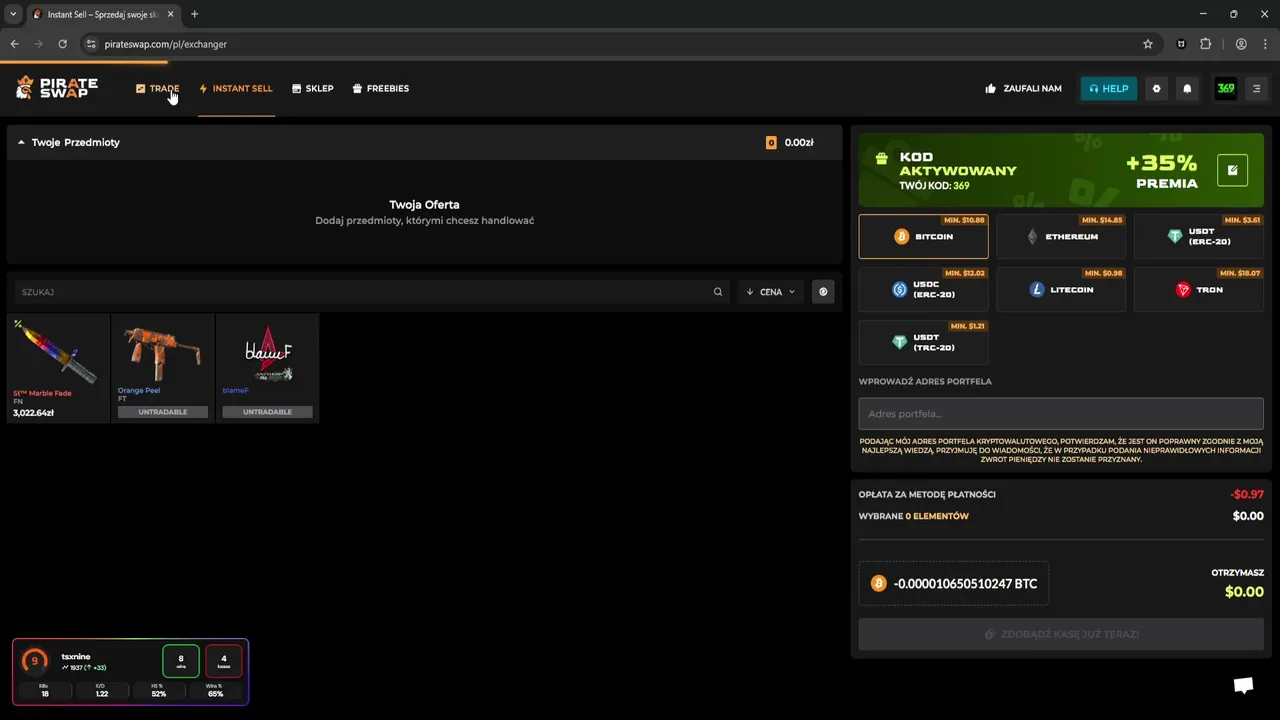This screenshot has width=1280, height=720.
Task: Open the live chat bubble
Action: [x=1243, y=685]
